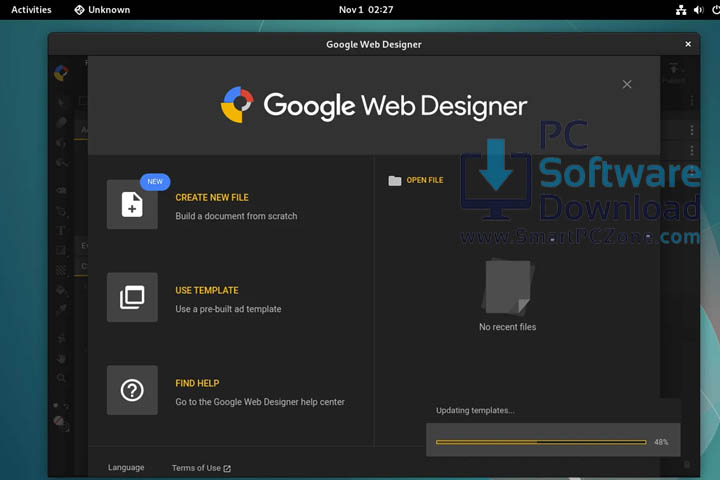Click the 'Use a pre-built ad template' text

[228, 309]
